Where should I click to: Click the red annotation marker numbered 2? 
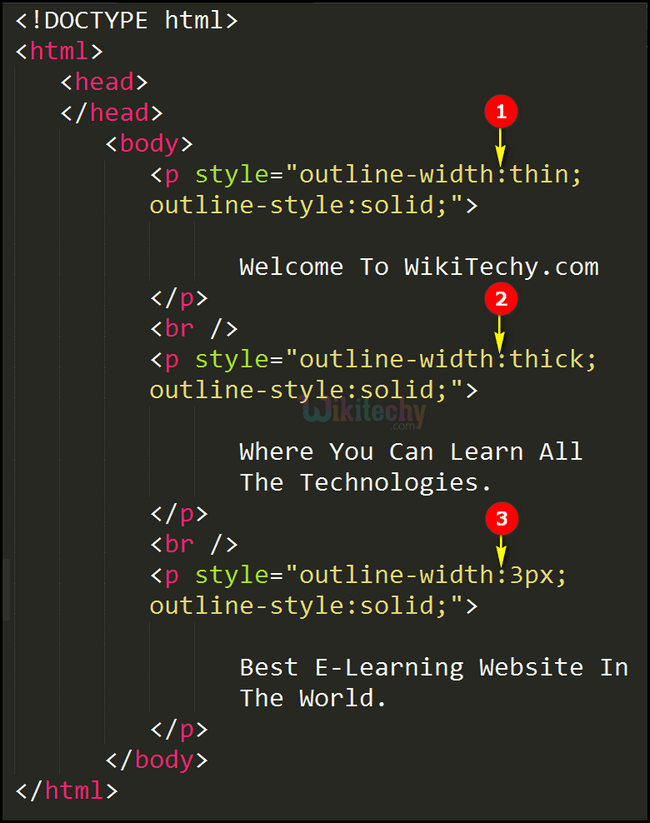point(500,298)
